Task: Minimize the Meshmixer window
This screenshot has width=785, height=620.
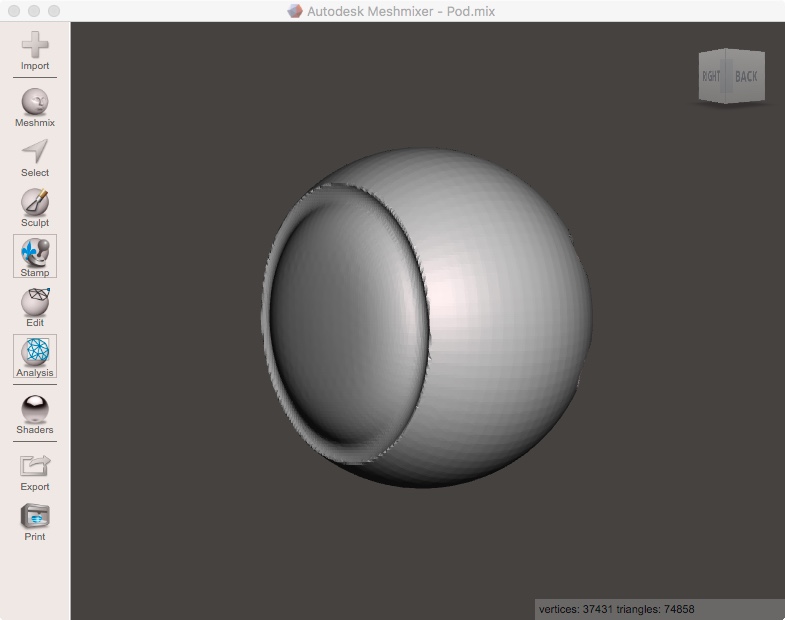Action: pyautogui.click(x=34, y=11)
